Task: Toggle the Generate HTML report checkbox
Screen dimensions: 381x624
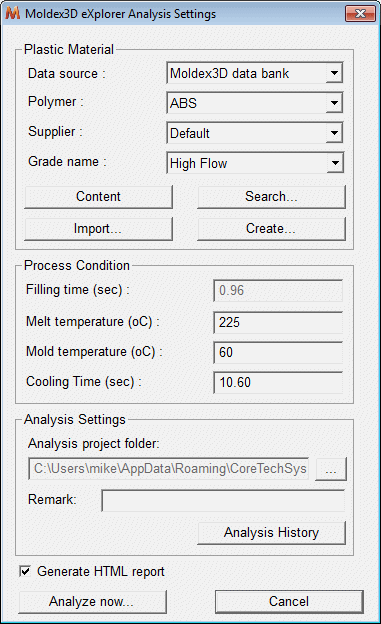Action: click(x=25, y=571)
